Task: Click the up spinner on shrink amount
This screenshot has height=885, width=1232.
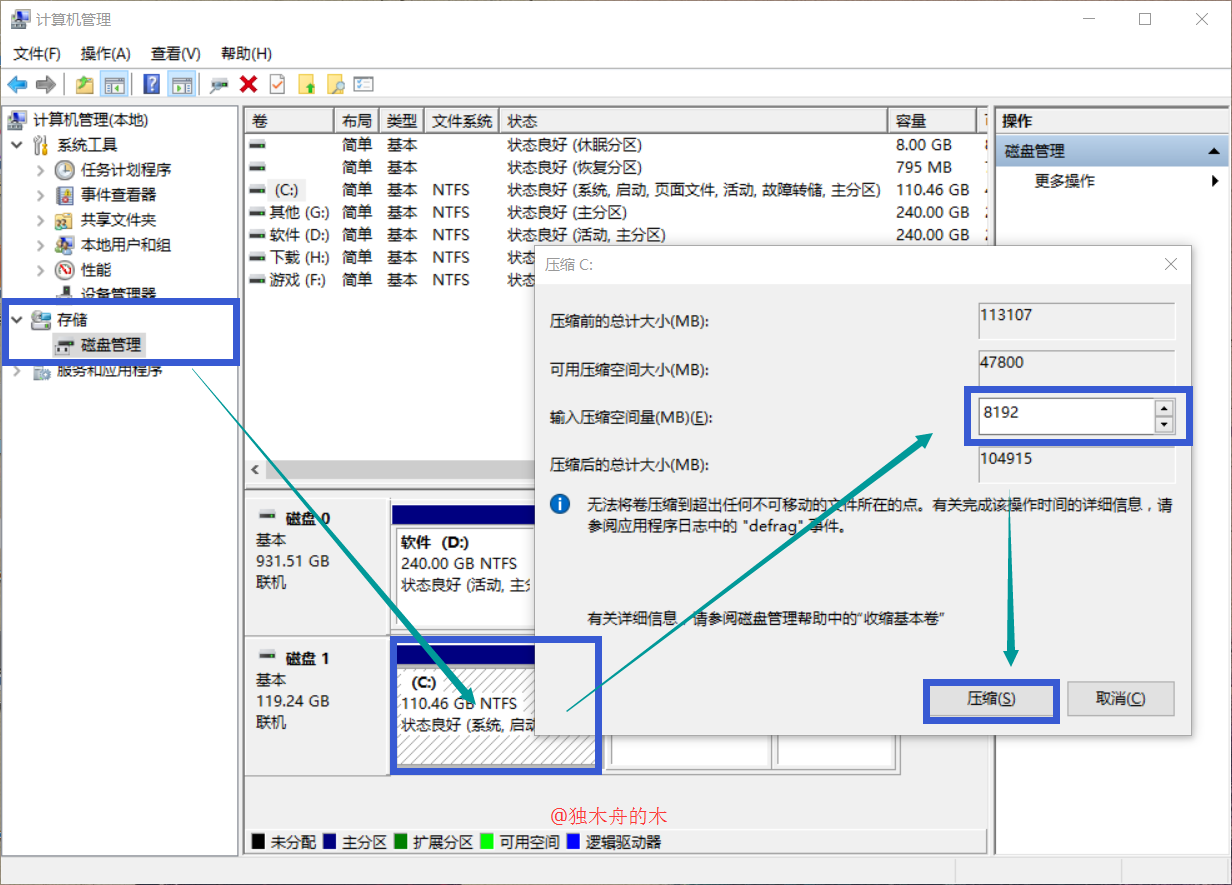Action: pyautogui.click(x=1163, y=407)
